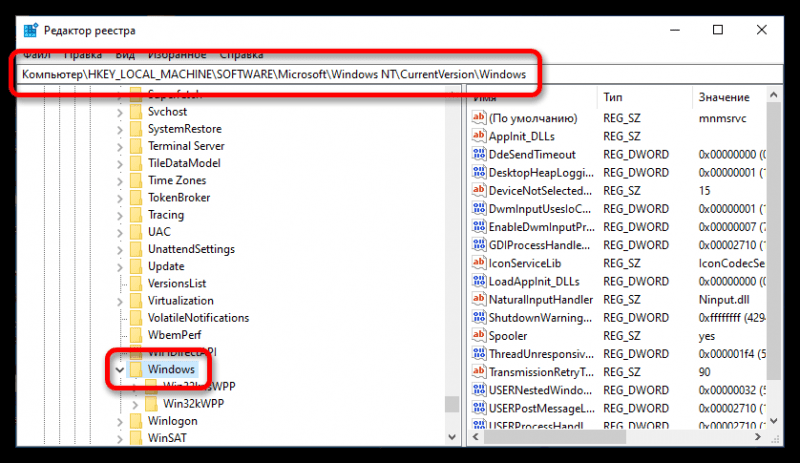Image resolution: width=800 pixels, height=463 pixels.
Task: Click the string icon of Spooler value
Action: pos(479,335)
